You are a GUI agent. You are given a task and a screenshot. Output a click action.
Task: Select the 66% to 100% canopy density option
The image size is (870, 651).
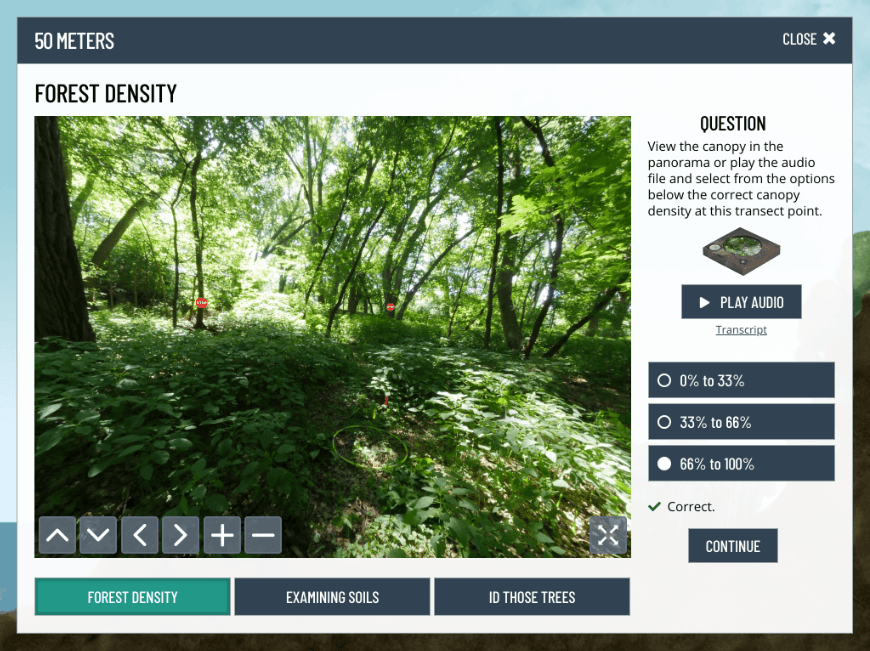(741, 463)
